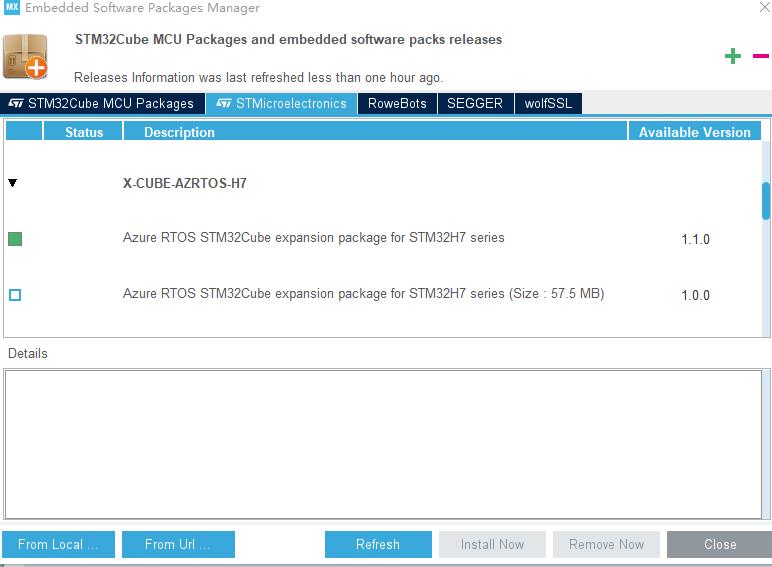
Task: Switch to STM32Cube MCU Packages tab
Action: (102, 103)
